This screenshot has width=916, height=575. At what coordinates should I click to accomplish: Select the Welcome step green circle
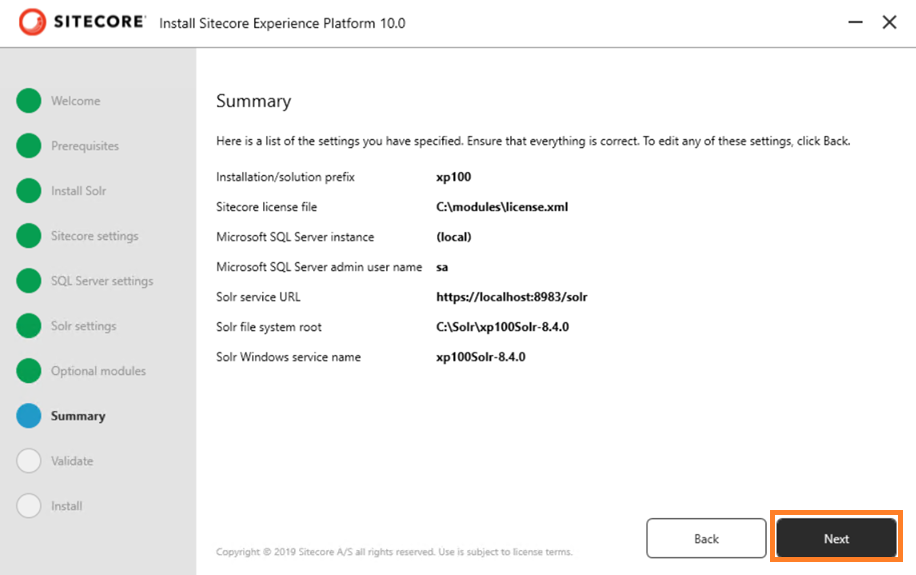pyautogui.click(x=29, y=101)
